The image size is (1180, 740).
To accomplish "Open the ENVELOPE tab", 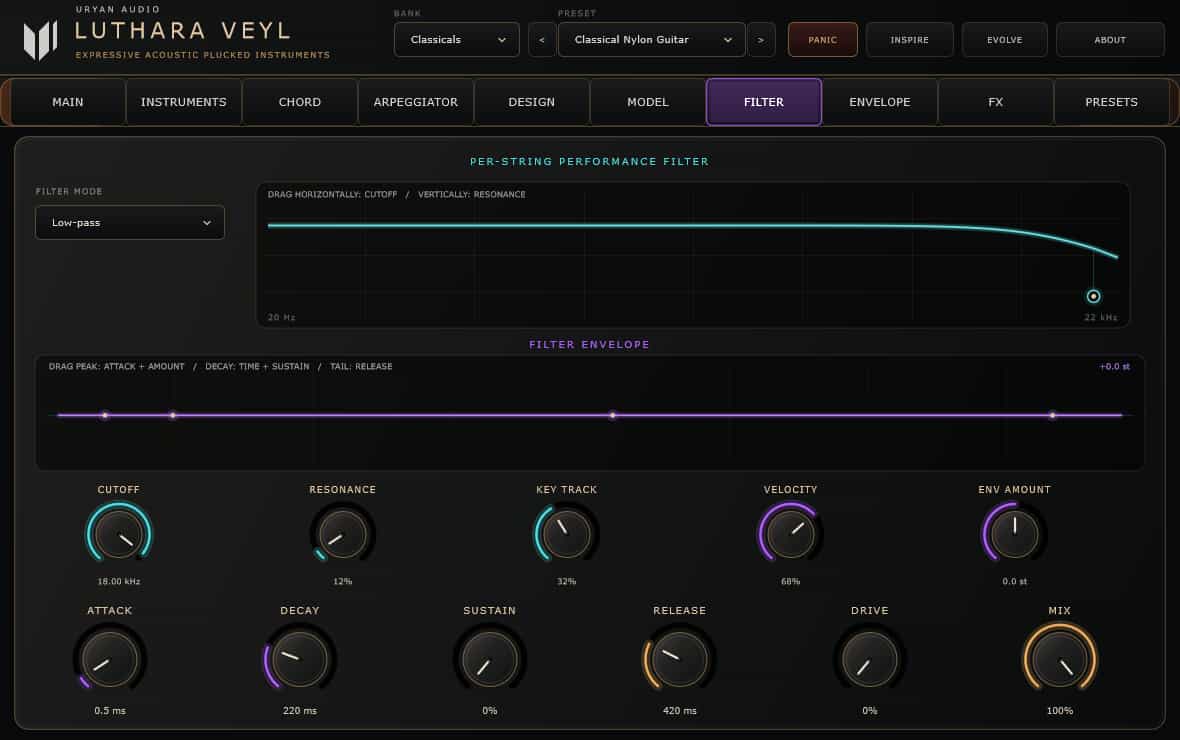I will tap(880, 102).
